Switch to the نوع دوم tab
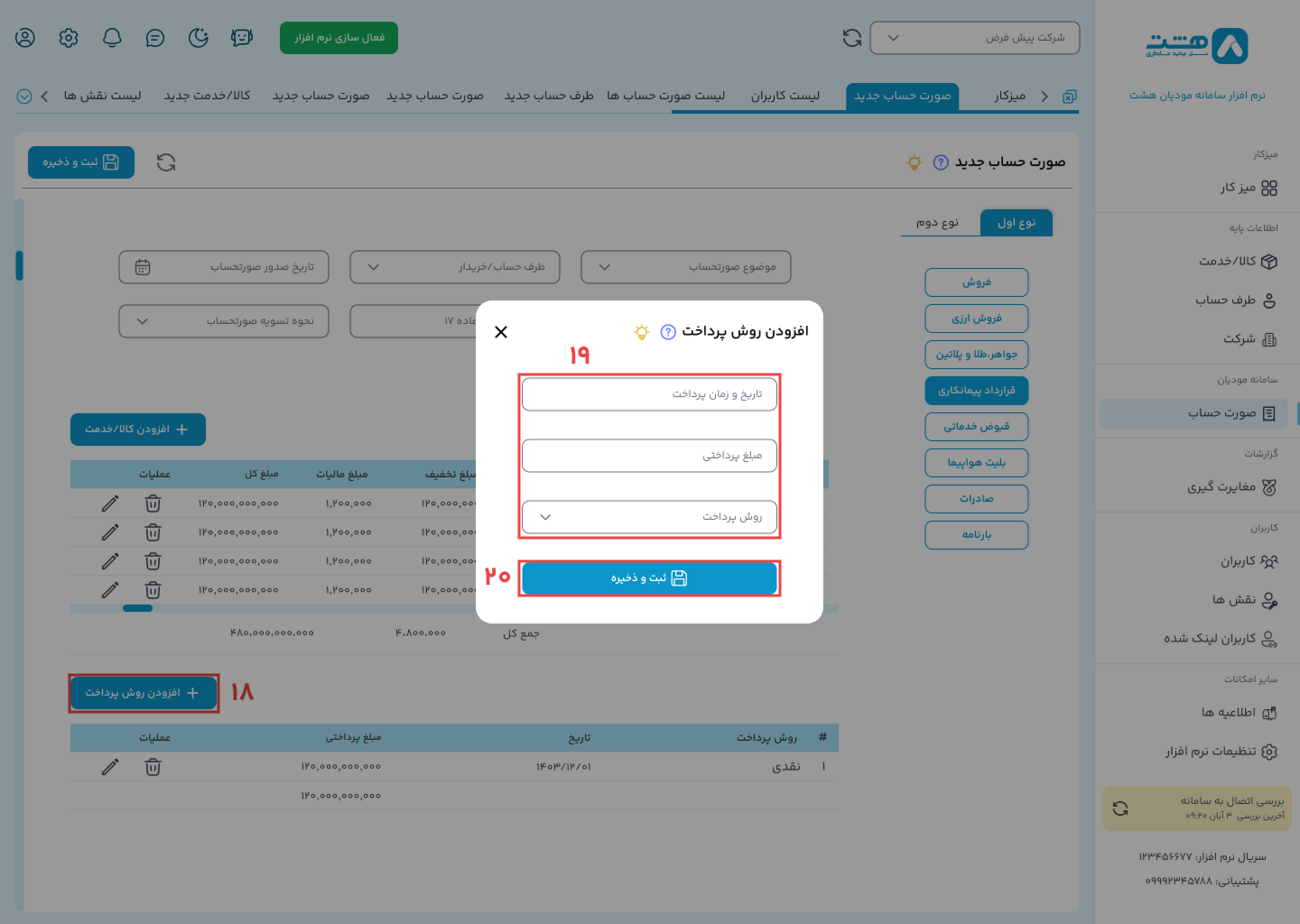The image size is (1300, 924). point(937,223)
